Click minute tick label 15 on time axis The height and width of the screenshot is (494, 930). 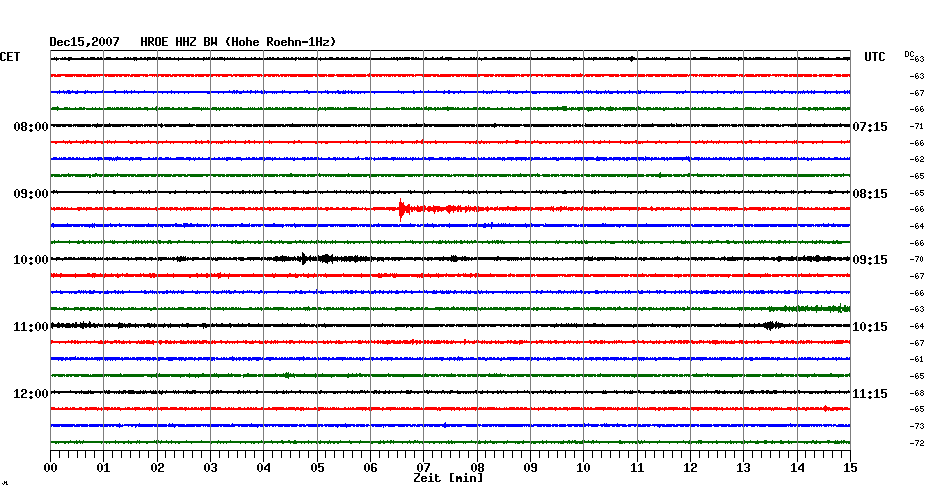point(850,468)
